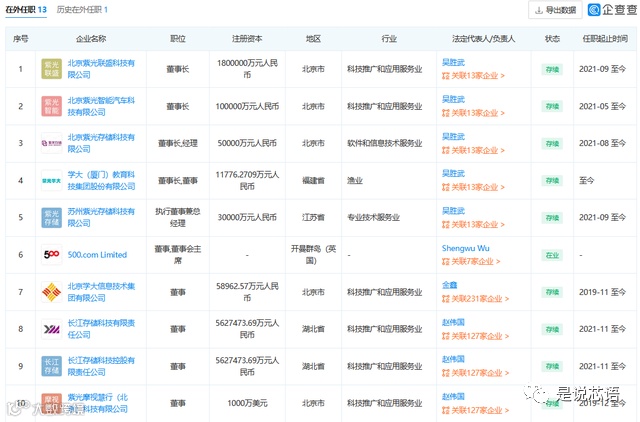Expand 关联127家企业 in row 8

[x=476, y=336]
